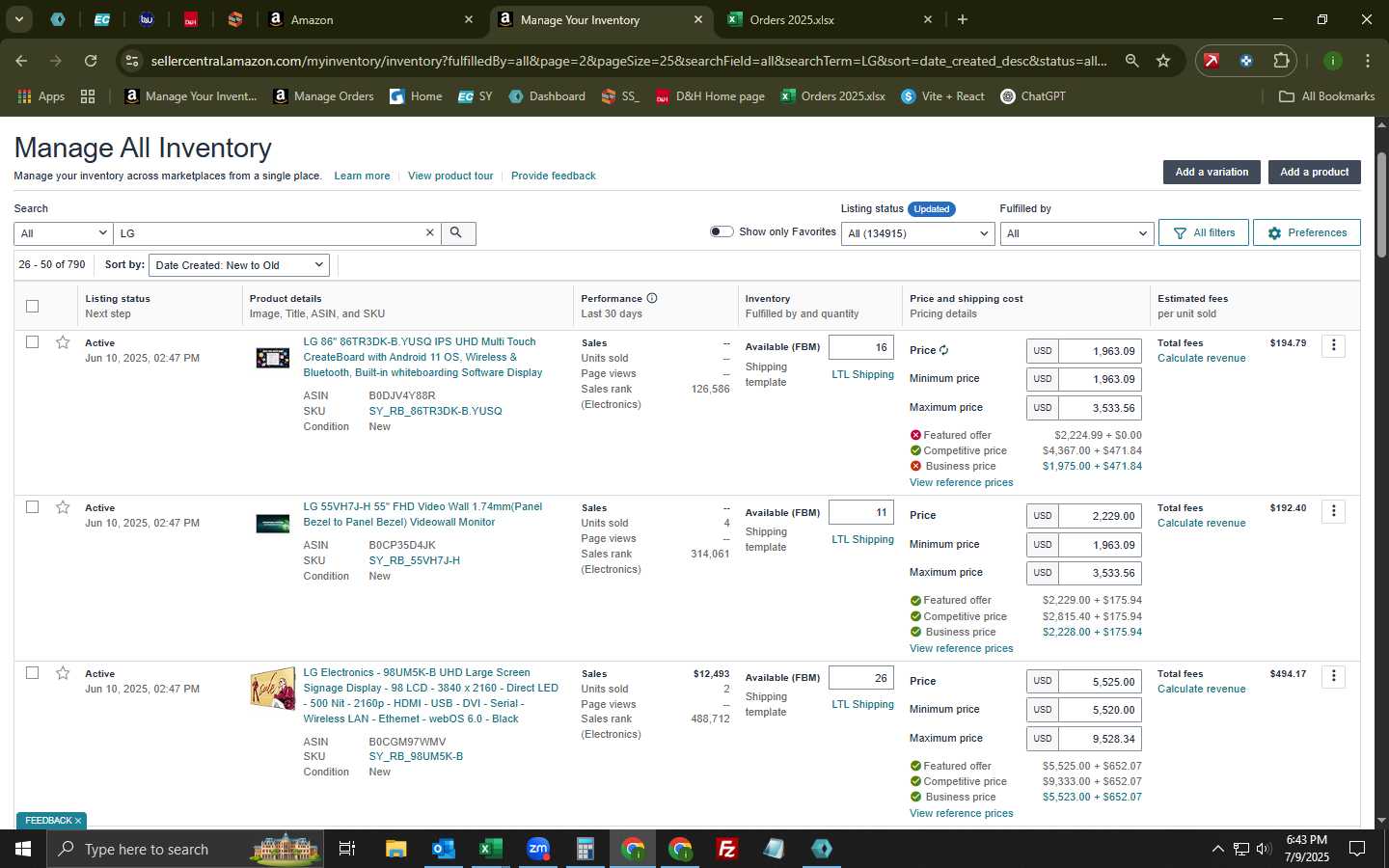
Task: Favorite the LG 86TR3DK-B listing with the star
Action: tap(63, 342)
